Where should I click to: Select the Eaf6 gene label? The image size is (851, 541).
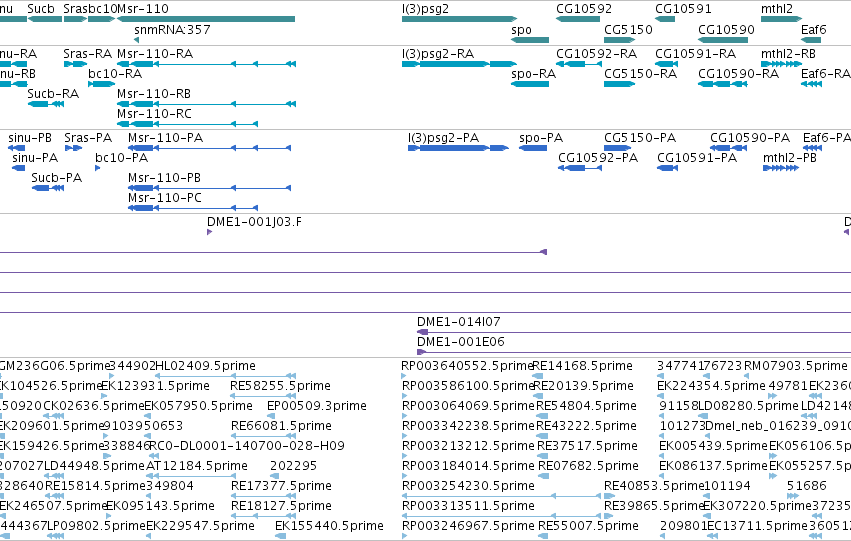coord(814,29)
